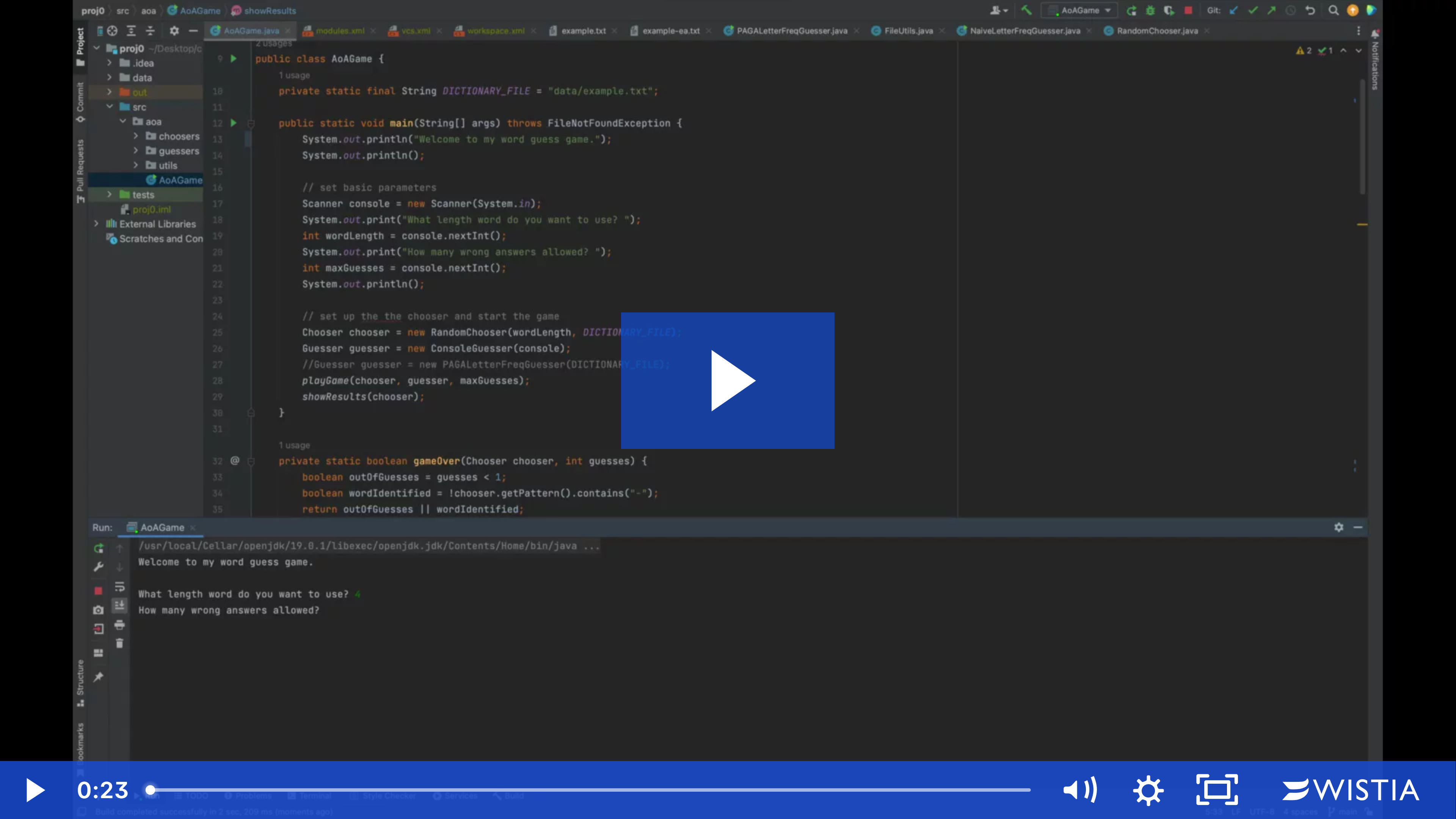
Task: Click the build hammer icon
Action: coord(1026,10)
